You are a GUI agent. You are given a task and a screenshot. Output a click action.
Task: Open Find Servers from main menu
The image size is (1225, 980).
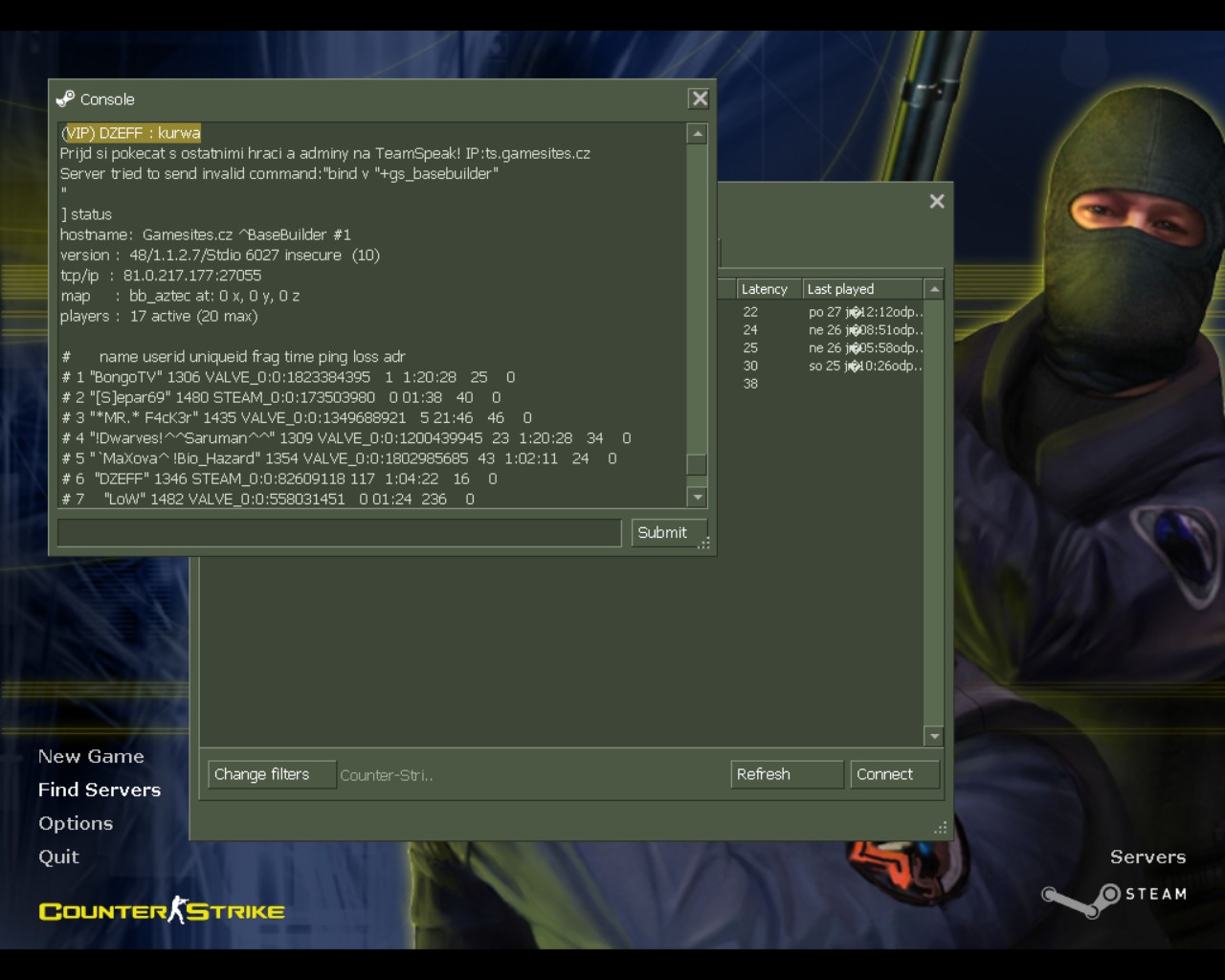100,790
